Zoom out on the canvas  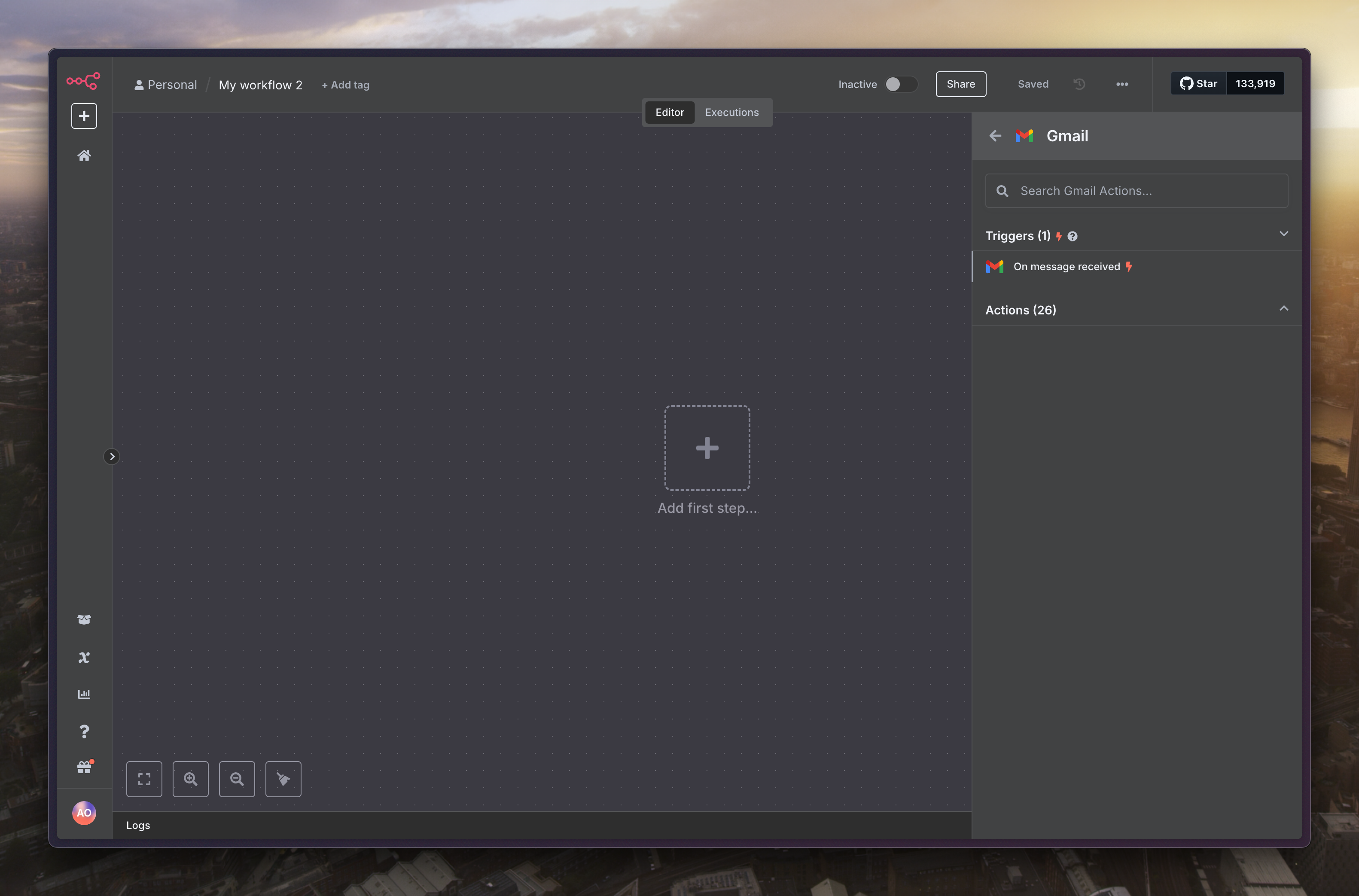(237, 779)
